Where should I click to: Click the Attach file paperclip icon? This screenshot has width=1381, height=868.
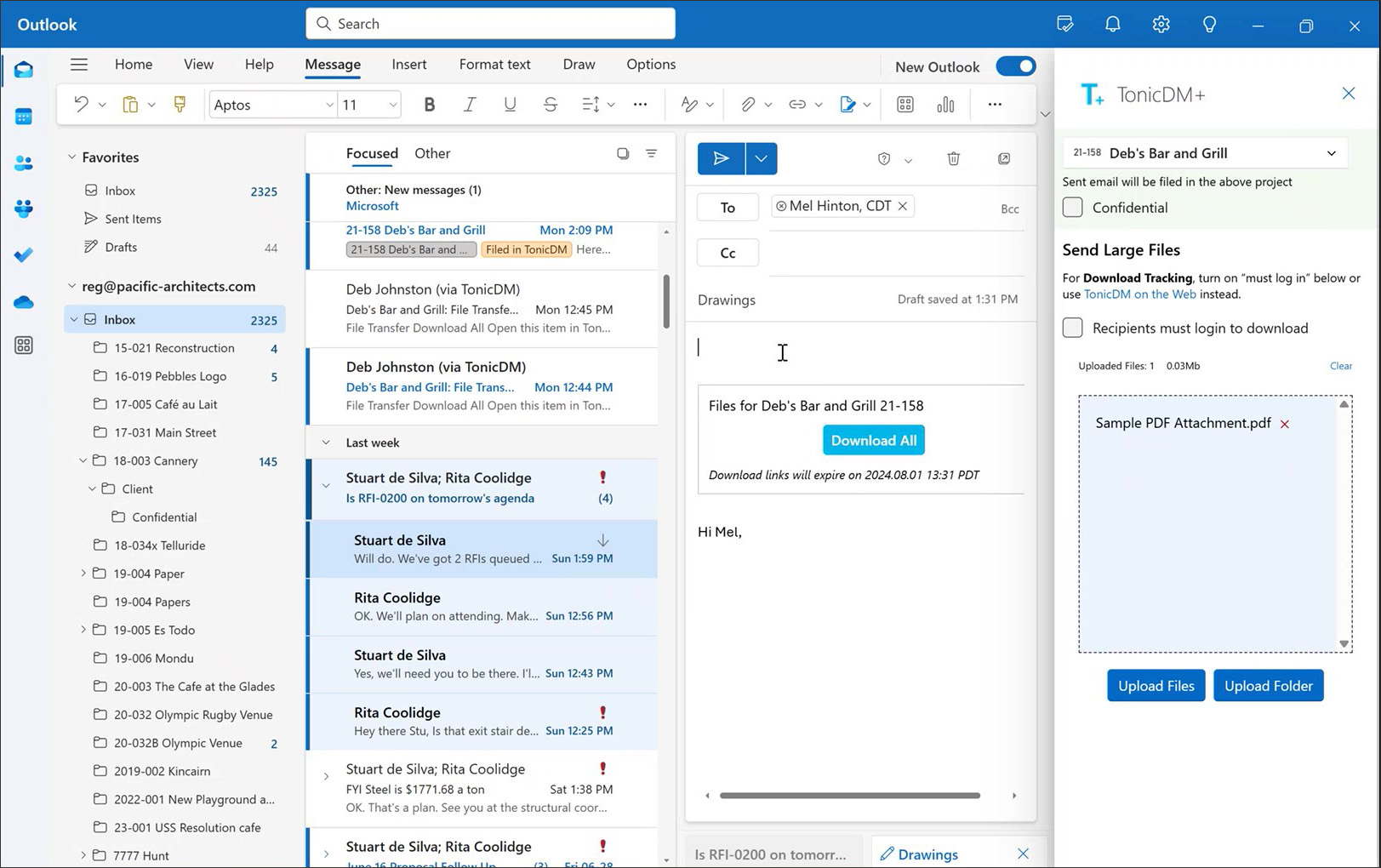point(747,104)
